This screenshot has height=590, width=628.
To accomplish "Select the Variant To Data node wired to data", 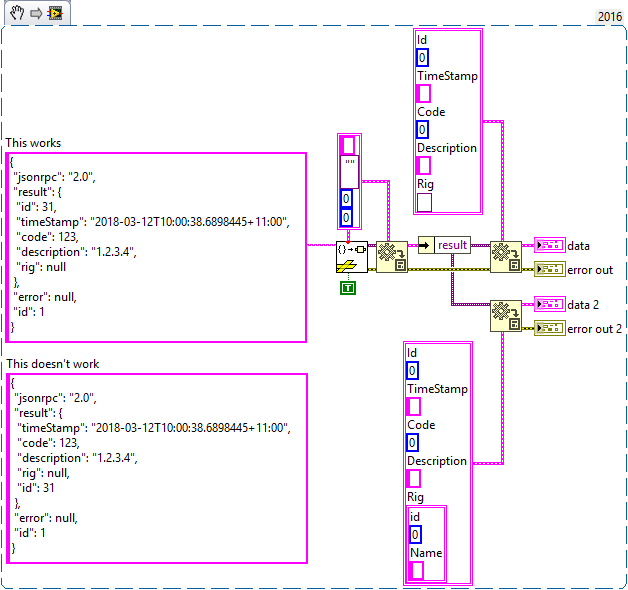I will pyautogui.click(x=504, y=256).
